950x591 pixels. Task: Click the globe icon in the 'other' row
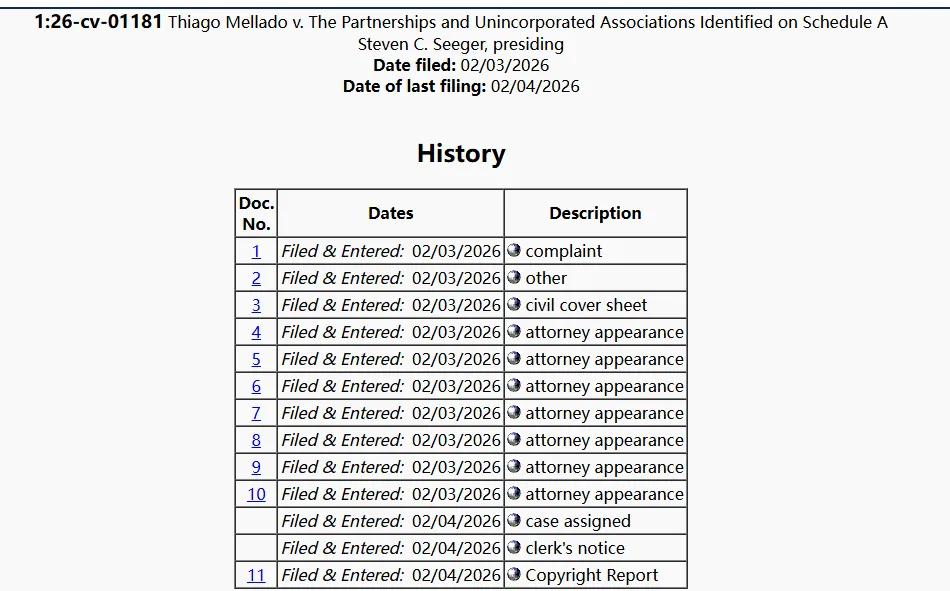pyautogui.click(x=514, y=278)
